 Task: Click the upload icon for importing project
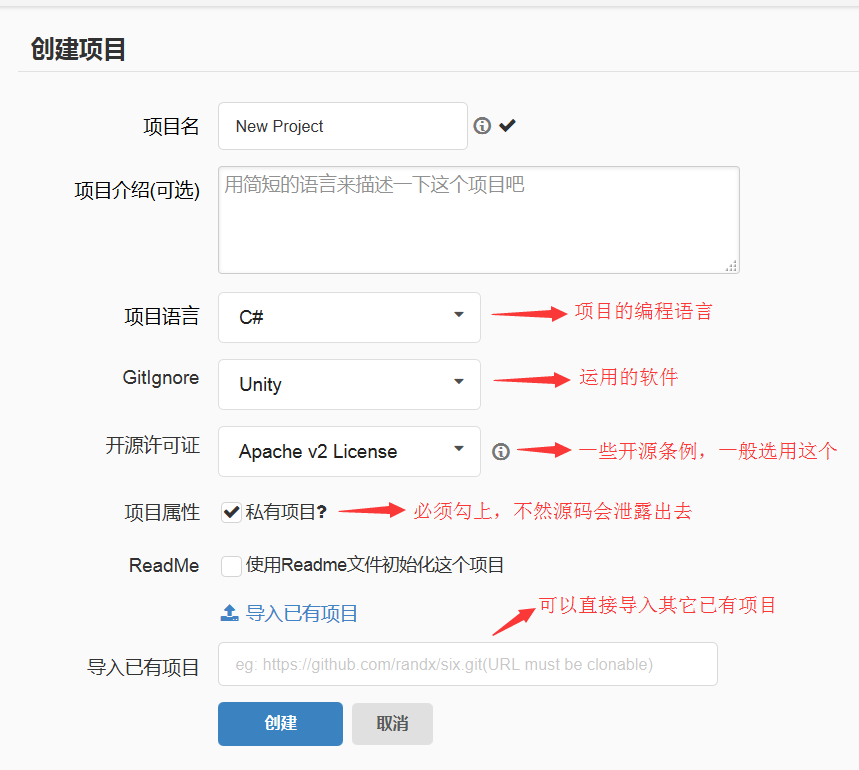click(230, 613)
